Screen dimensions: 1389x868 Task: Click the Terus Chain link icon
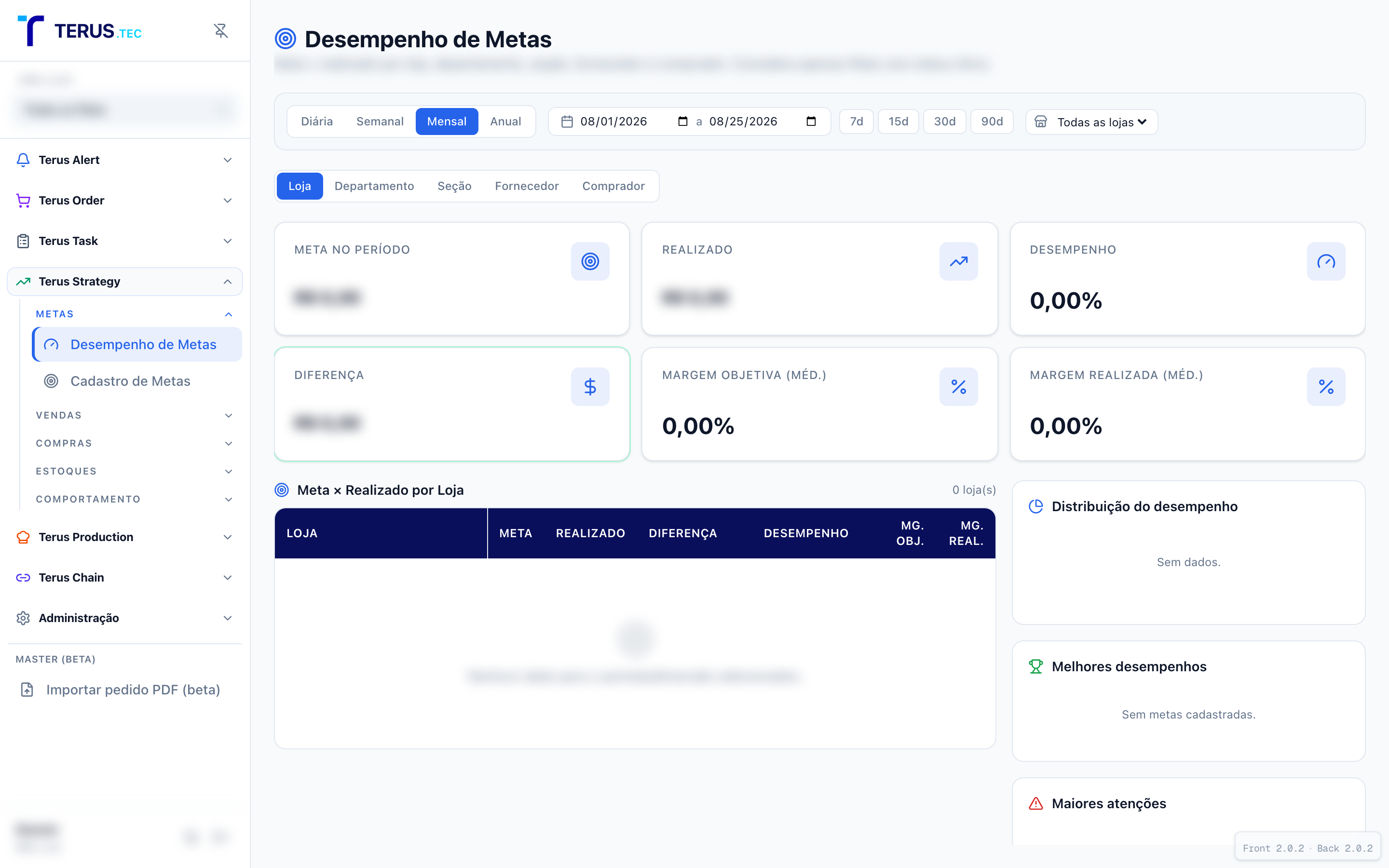(x=23, y=578)
